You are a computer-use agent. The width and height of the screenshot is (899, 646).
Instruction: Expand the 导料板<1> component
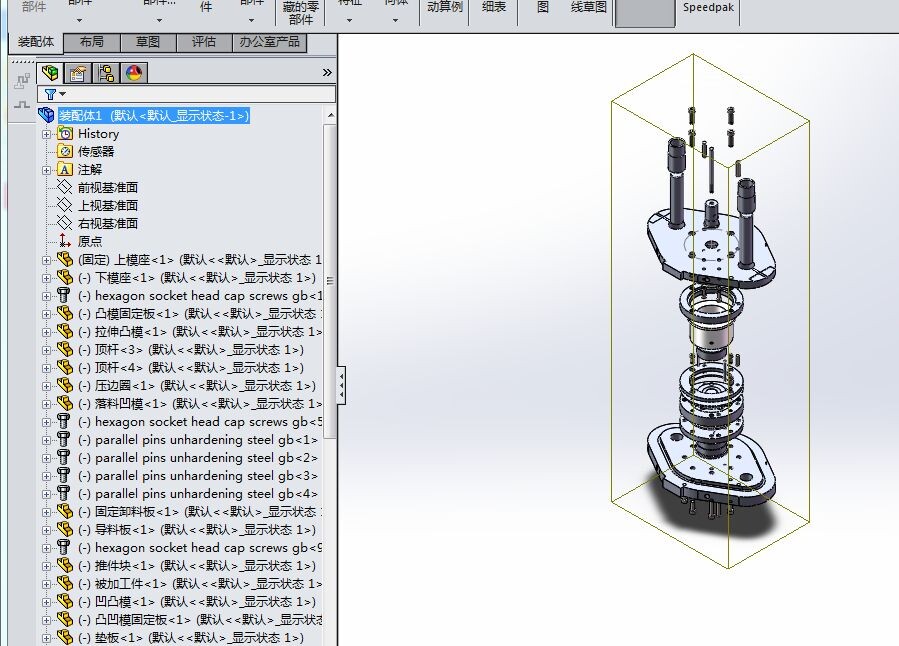[46, 530]
